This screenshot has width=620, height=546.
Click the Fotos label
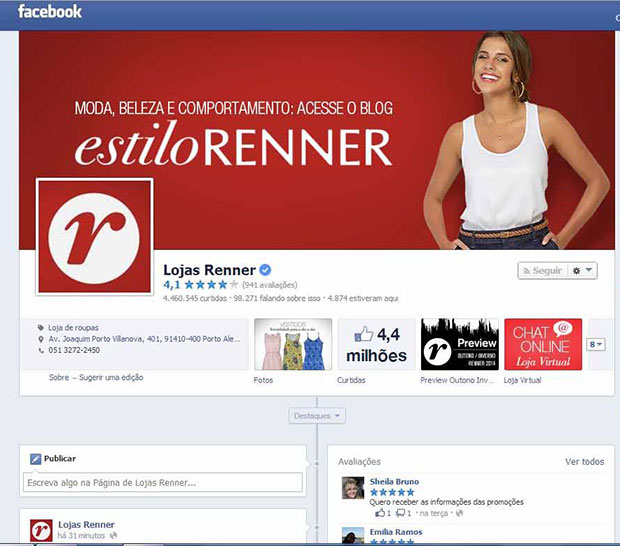tap(263, 380)
